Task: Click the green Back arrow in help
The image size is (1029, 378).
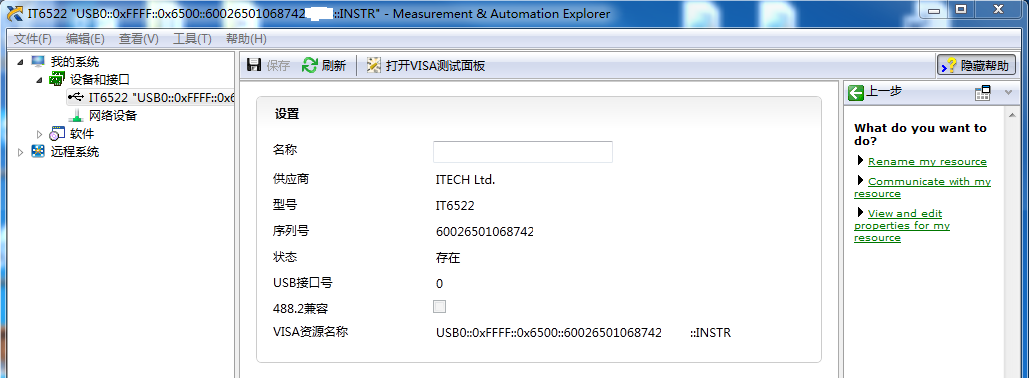Action: 856,93
